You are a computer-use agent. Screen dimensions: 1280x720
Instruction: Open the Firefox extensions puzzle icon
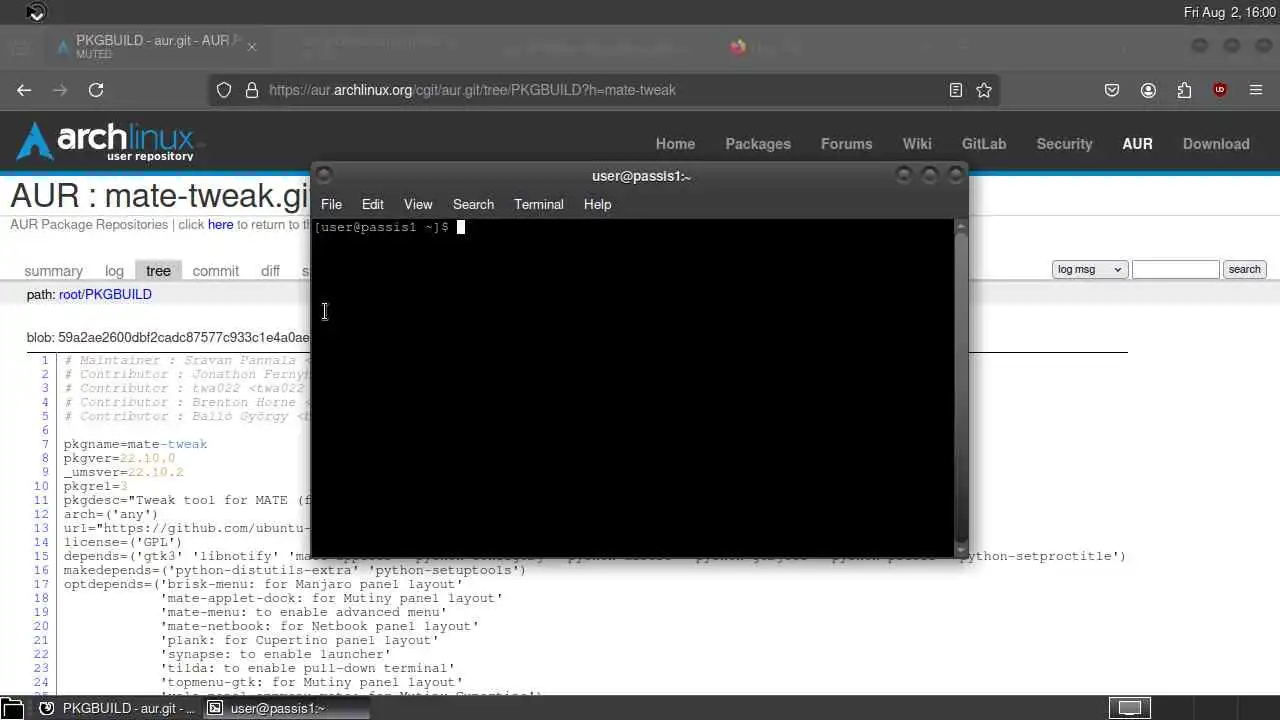point(1184,90)
